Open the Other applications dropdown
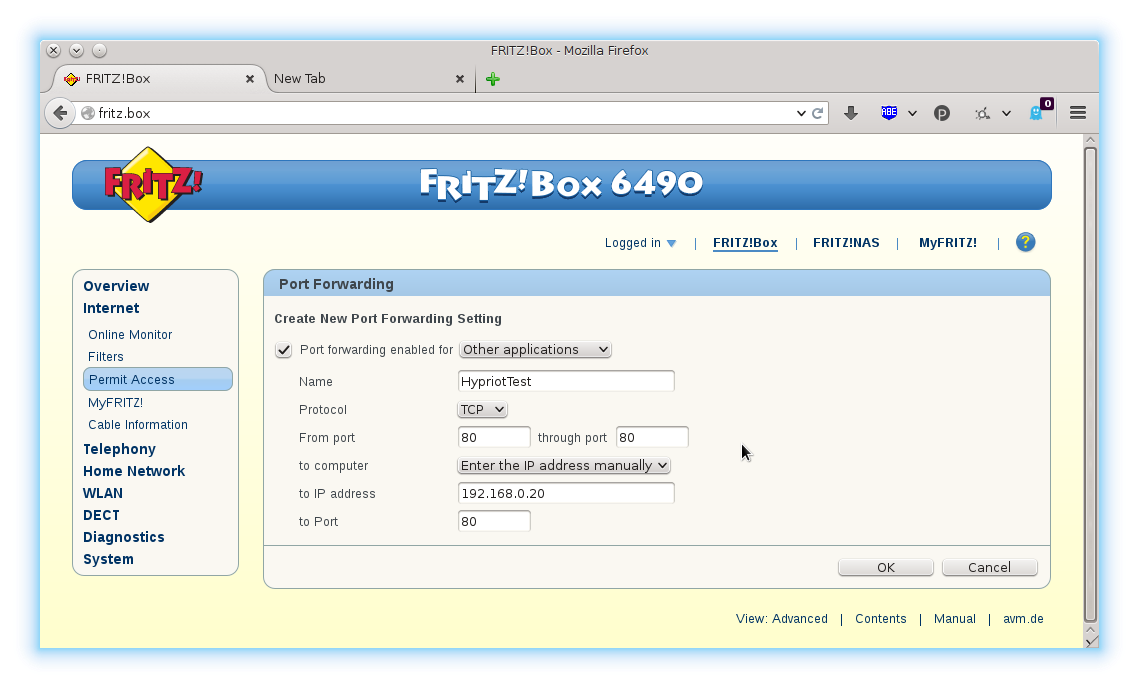This screenshot has width=1139, height=688. click(535, 349)
